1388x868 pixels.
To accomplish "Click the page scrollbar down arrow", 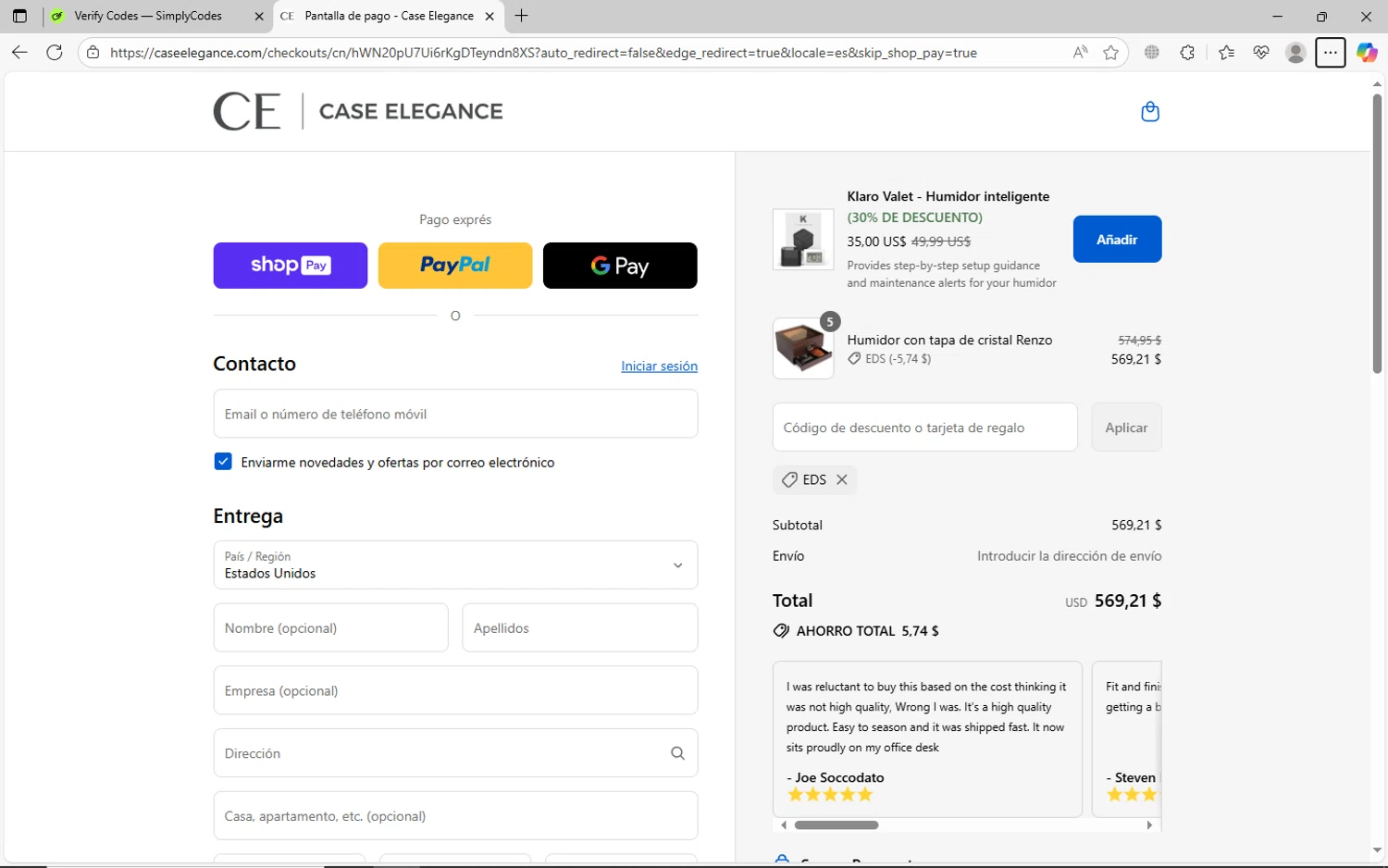I will [x=1377, y=850].
